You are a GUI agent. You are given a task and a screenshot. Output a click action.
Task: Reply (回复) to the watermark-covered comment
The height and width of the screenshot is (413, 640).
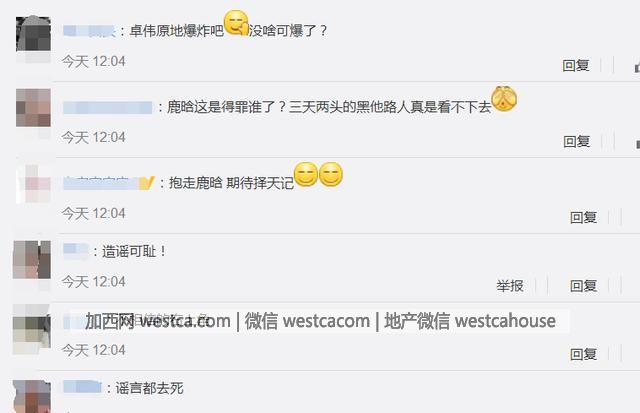[x=584, y=354]
